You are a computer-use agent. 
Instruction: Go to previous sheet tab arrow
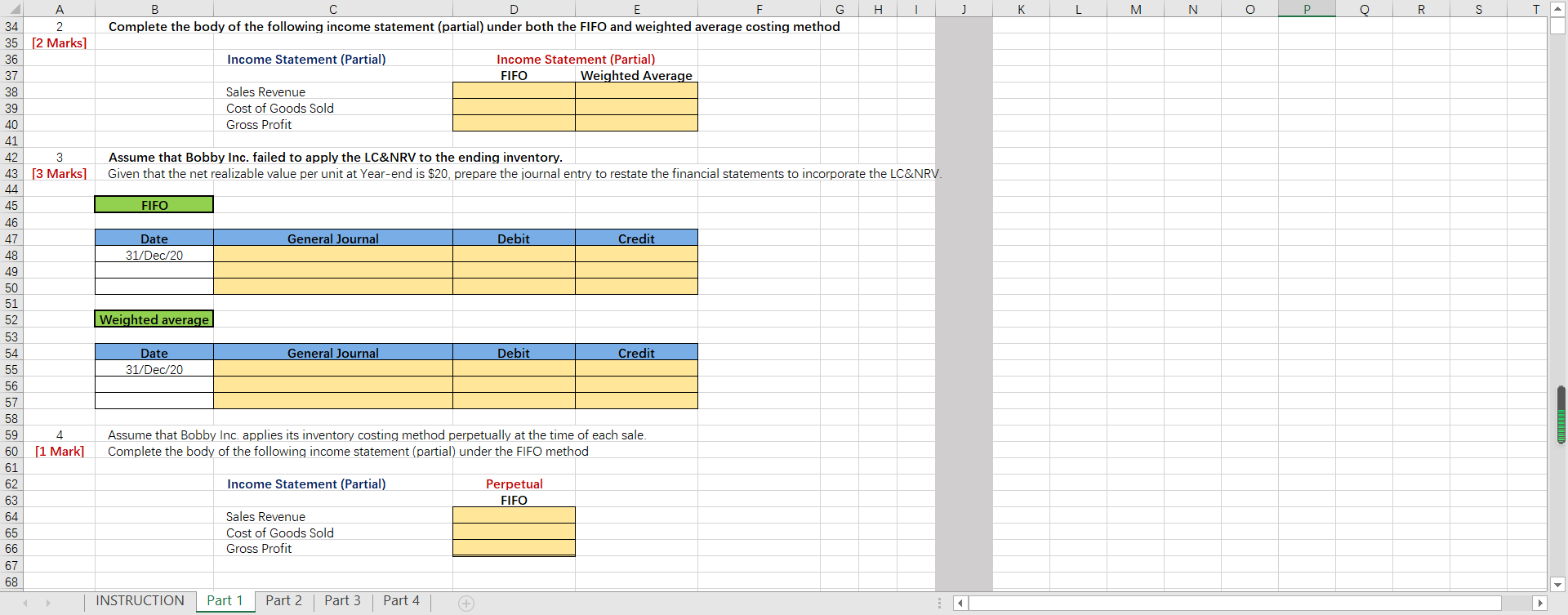pyautogui.click(x=25, y=603)
